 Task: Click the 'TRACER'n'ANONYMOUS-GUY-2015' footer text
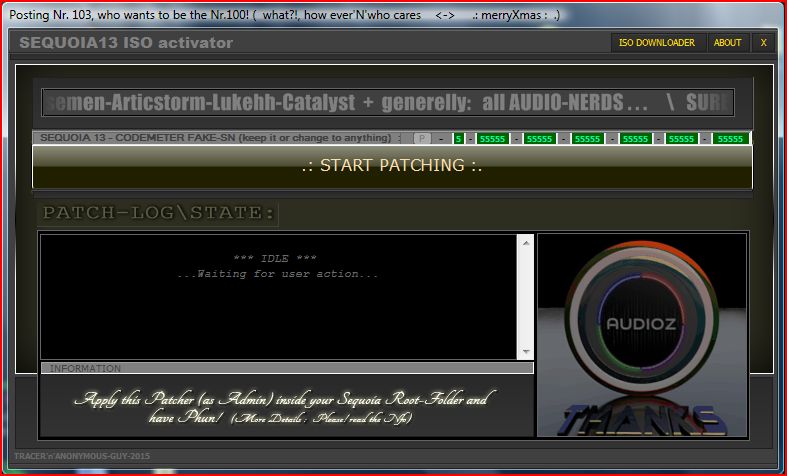(82, 456)
